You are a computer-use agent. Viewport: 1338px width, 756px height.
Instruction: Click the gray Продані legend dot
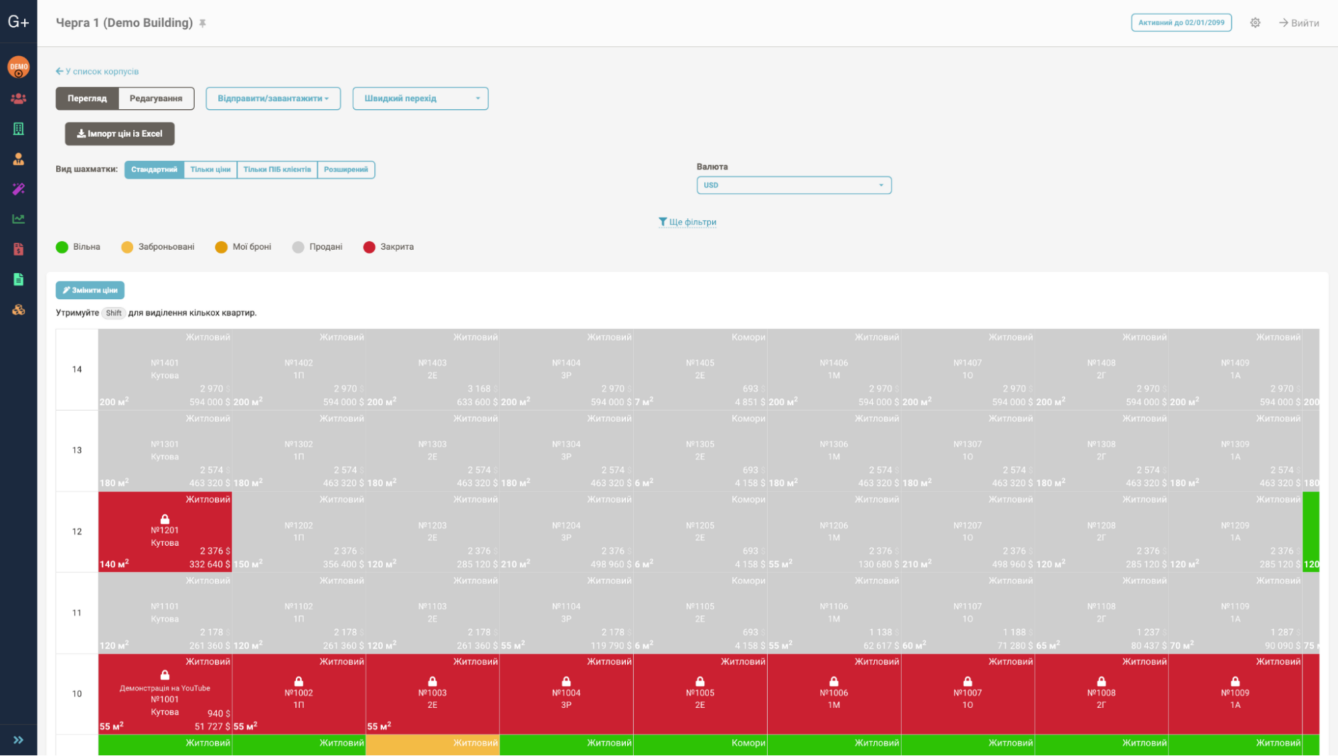298,247
